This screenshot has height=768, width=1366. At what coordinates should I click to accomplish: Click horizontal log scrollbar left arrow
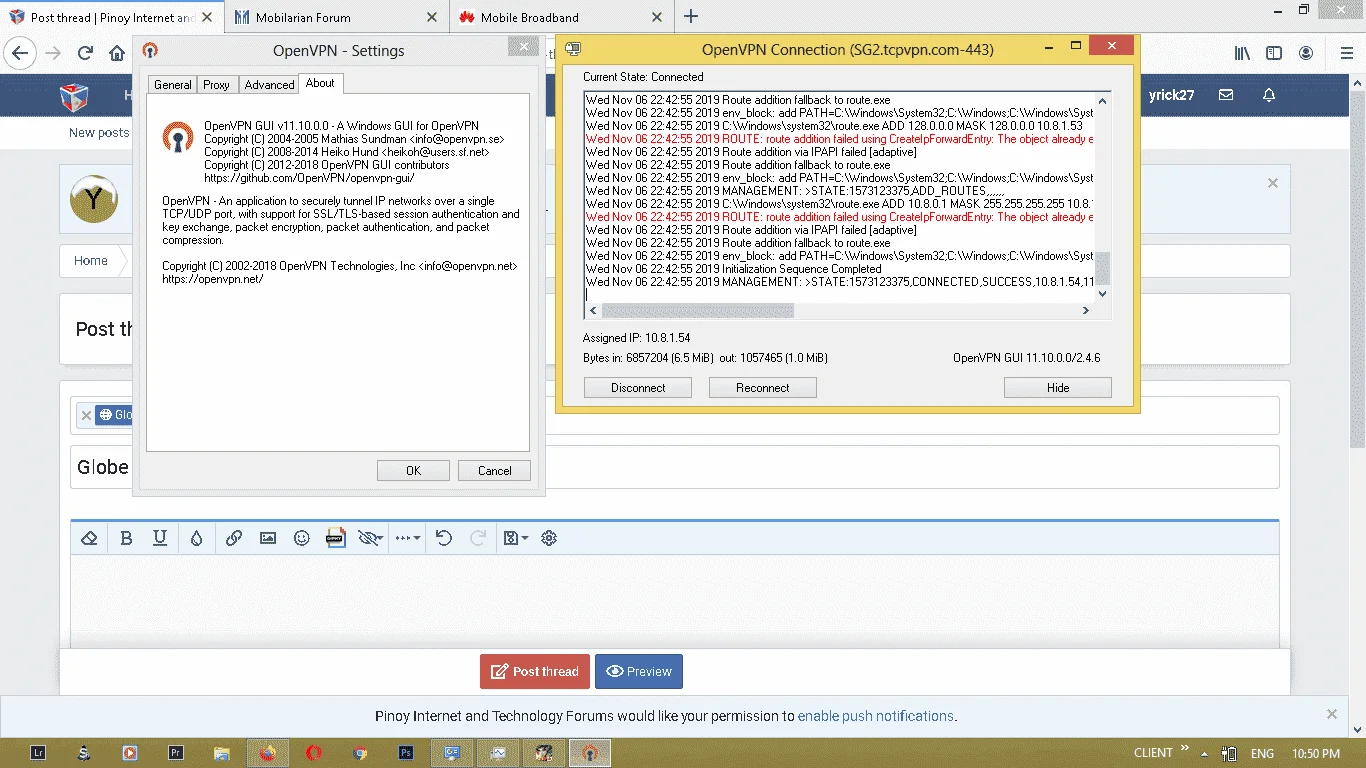point(592,311)
